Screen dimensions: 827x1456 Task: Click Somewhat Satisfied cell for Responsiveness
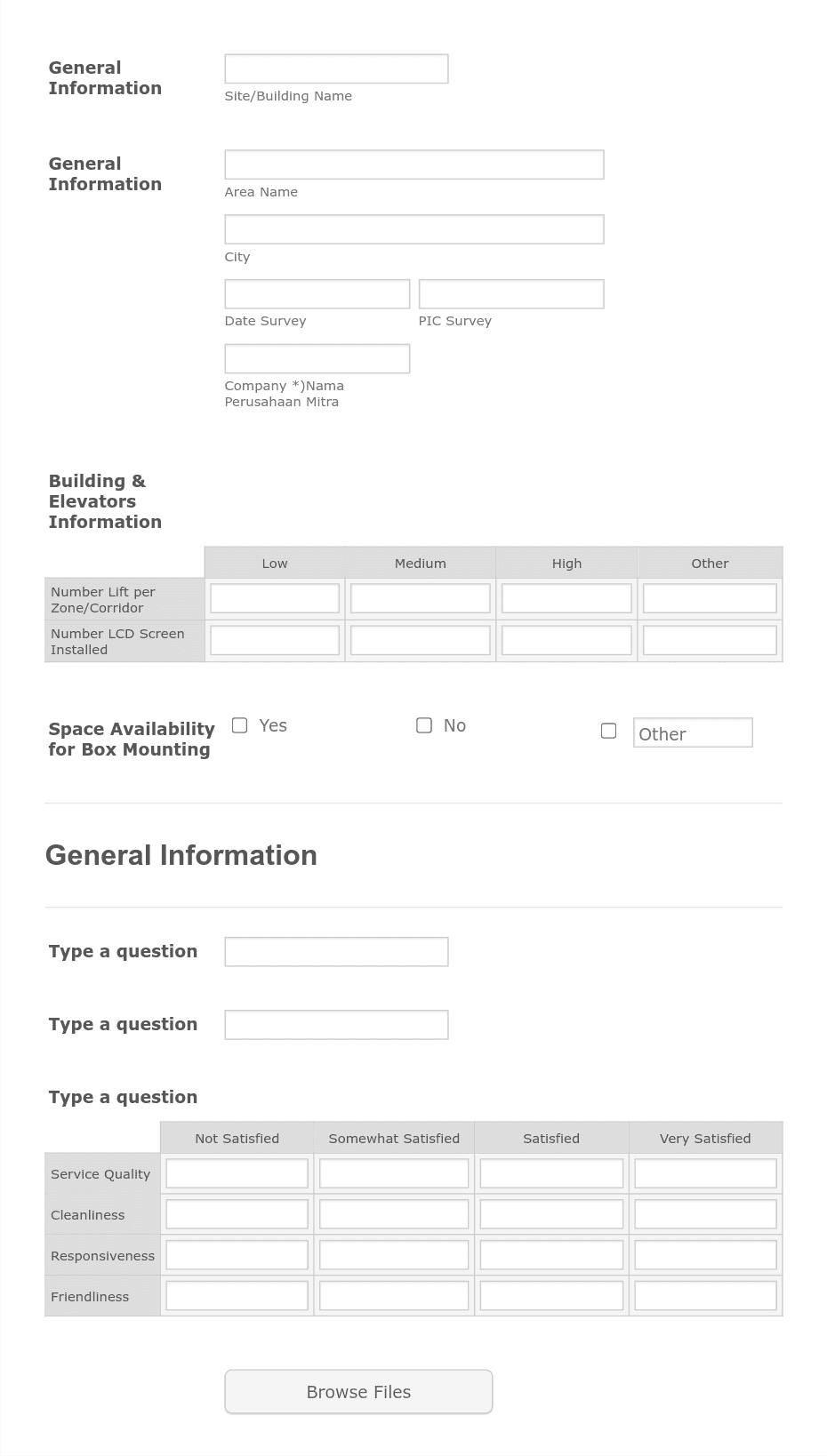click(x=393, y=1254)
